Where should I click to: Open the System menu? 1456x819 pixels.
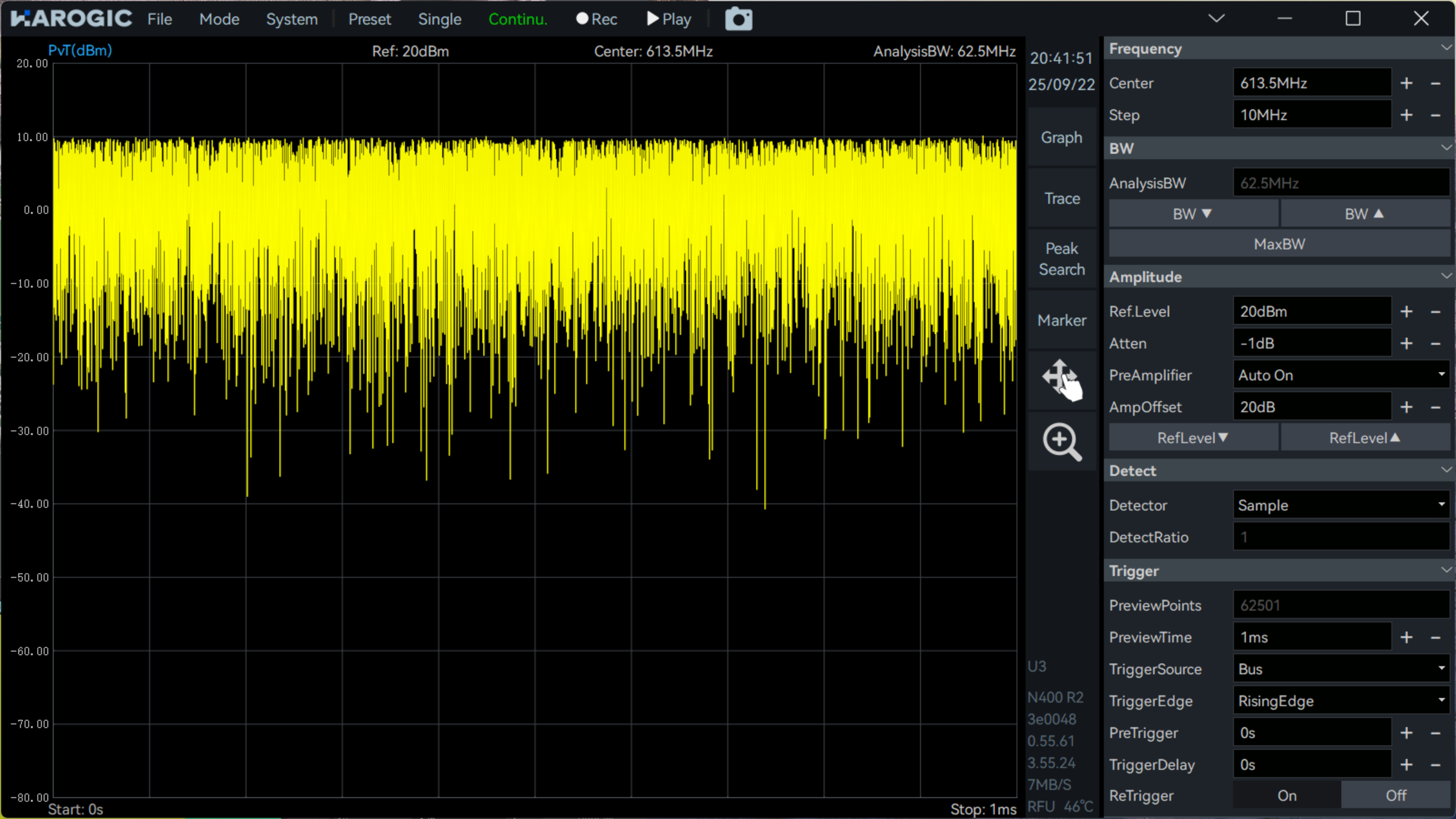292,19
